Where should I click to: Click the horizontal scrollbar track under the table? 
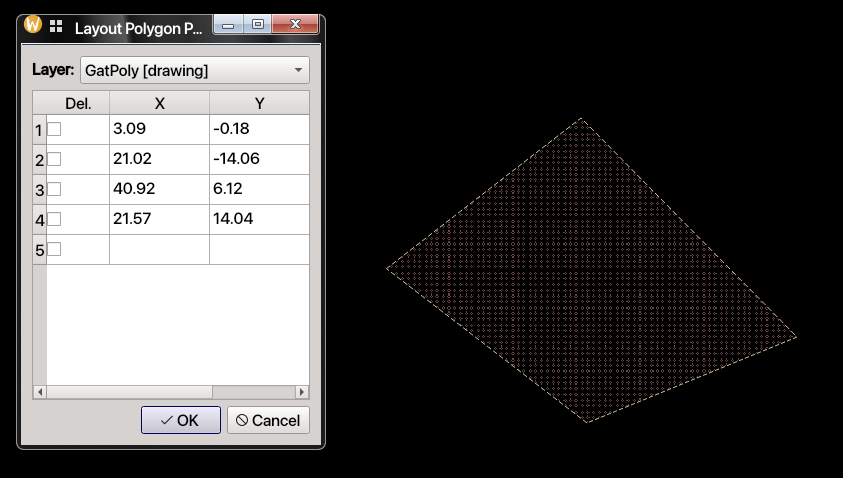(170, 392)
